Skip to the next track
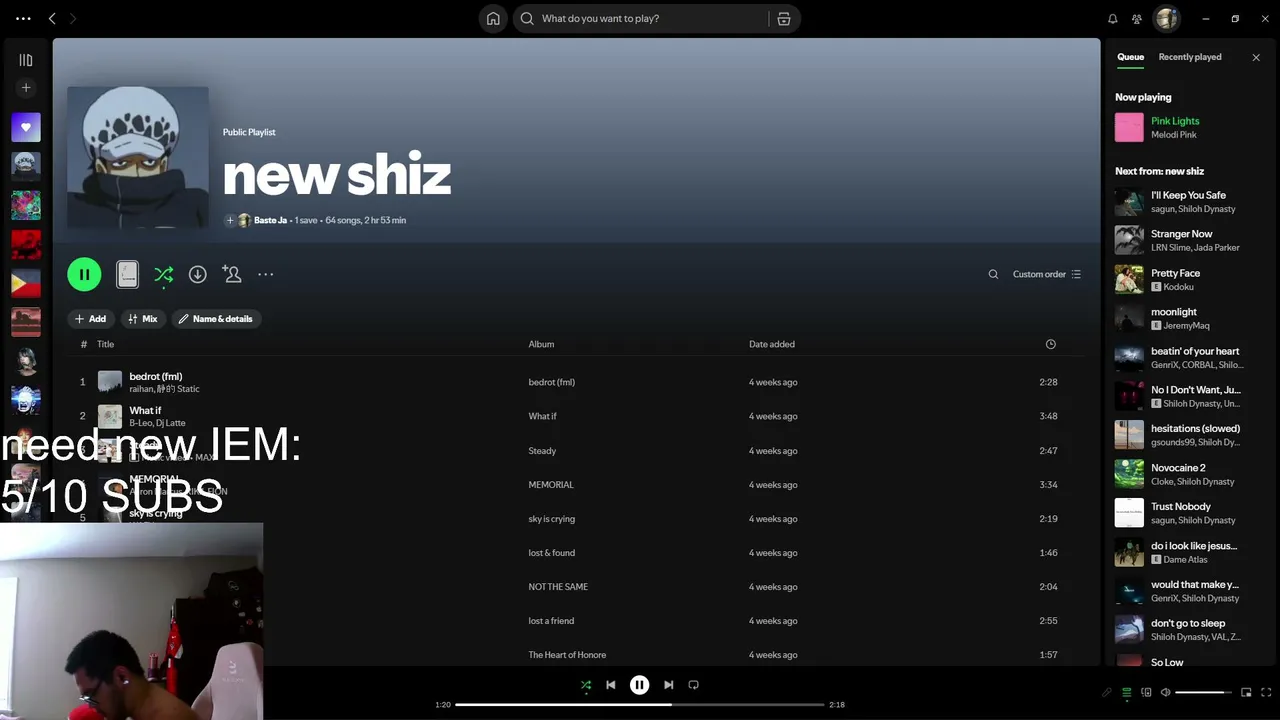Viewport: 1280px width, 720px height. click(668, 685)
